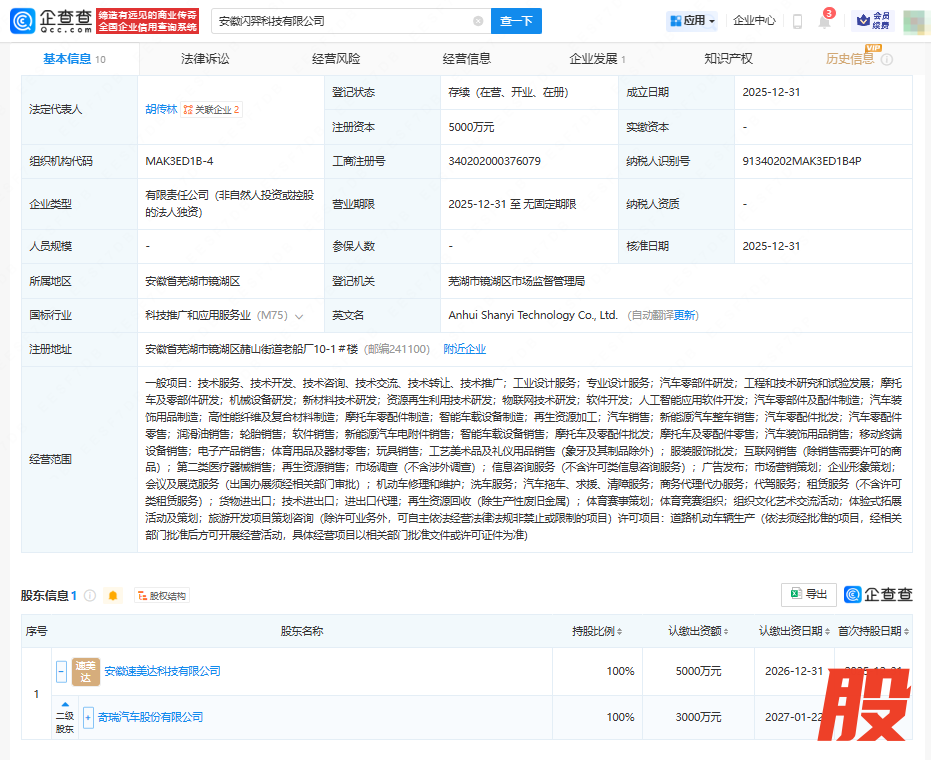Click the info icon next to 股东信息
The height and width of the screenshot is (760, 931).
(x=90, y=596)
